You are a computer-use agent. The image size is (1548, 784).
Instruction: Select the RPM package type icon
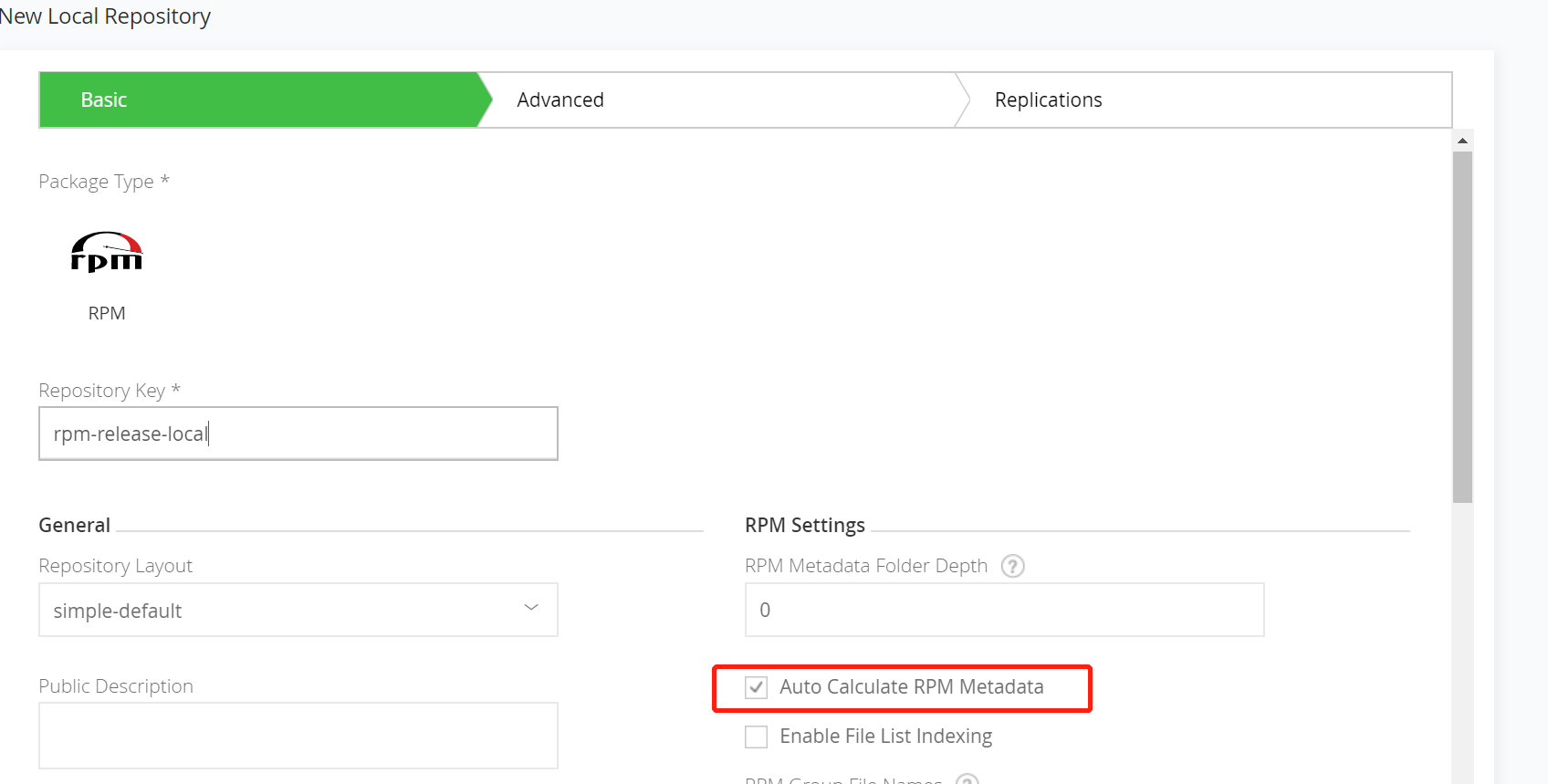(x=107, y=253)
